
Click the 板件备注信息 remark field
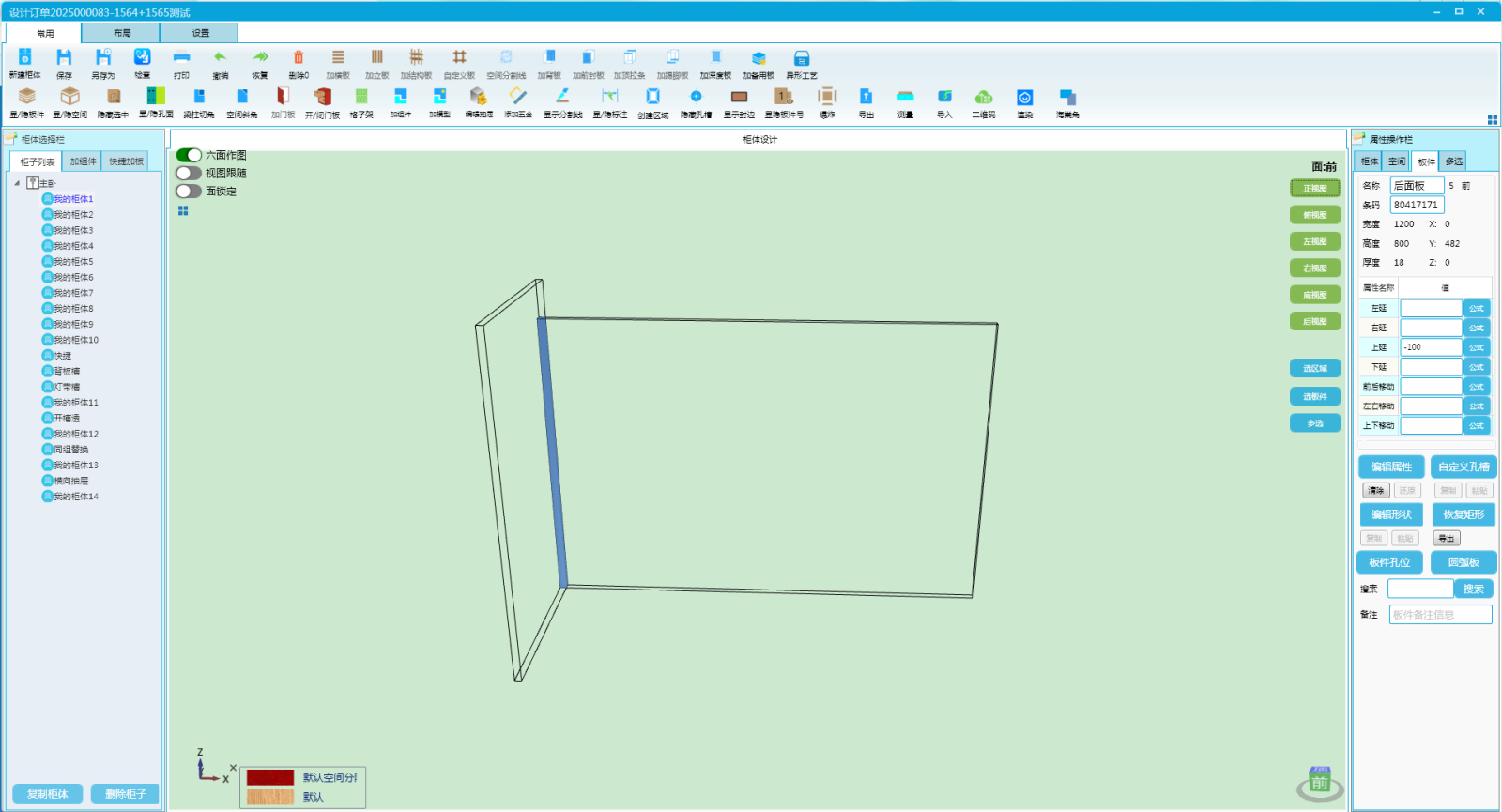click(1440, 615)
